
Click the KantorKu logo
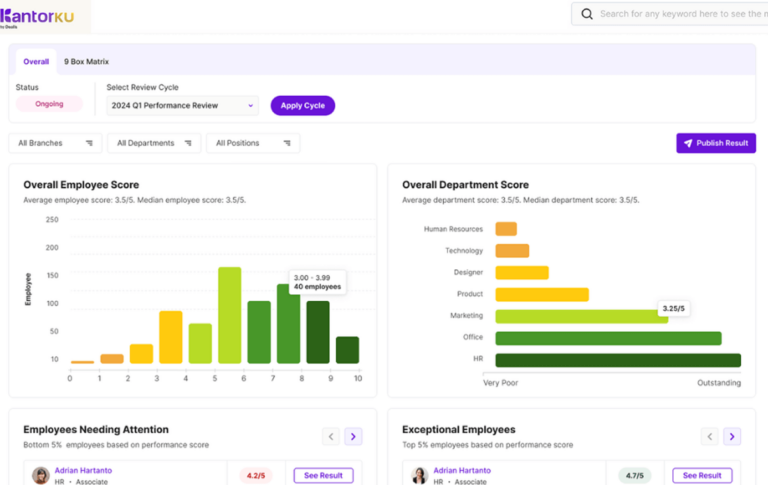click(x=38, y=16)
